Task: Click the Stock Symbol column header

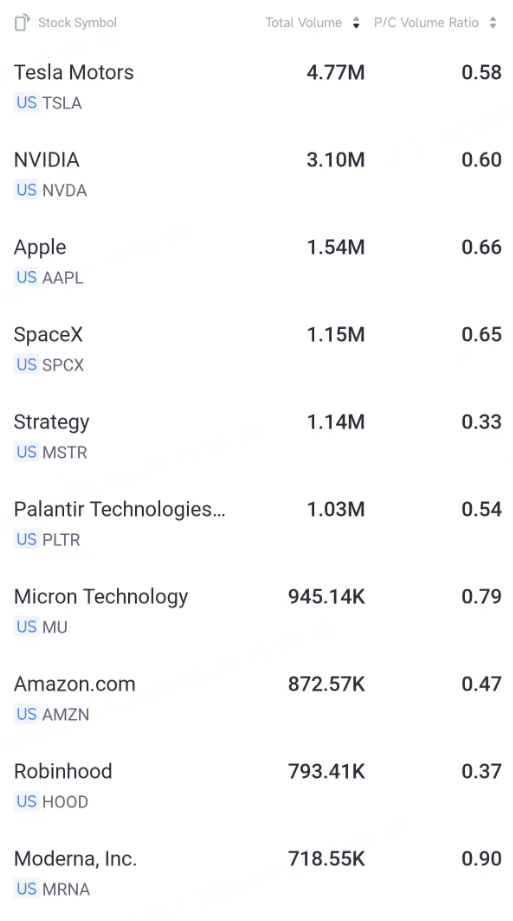Action: tap(78, 23)
